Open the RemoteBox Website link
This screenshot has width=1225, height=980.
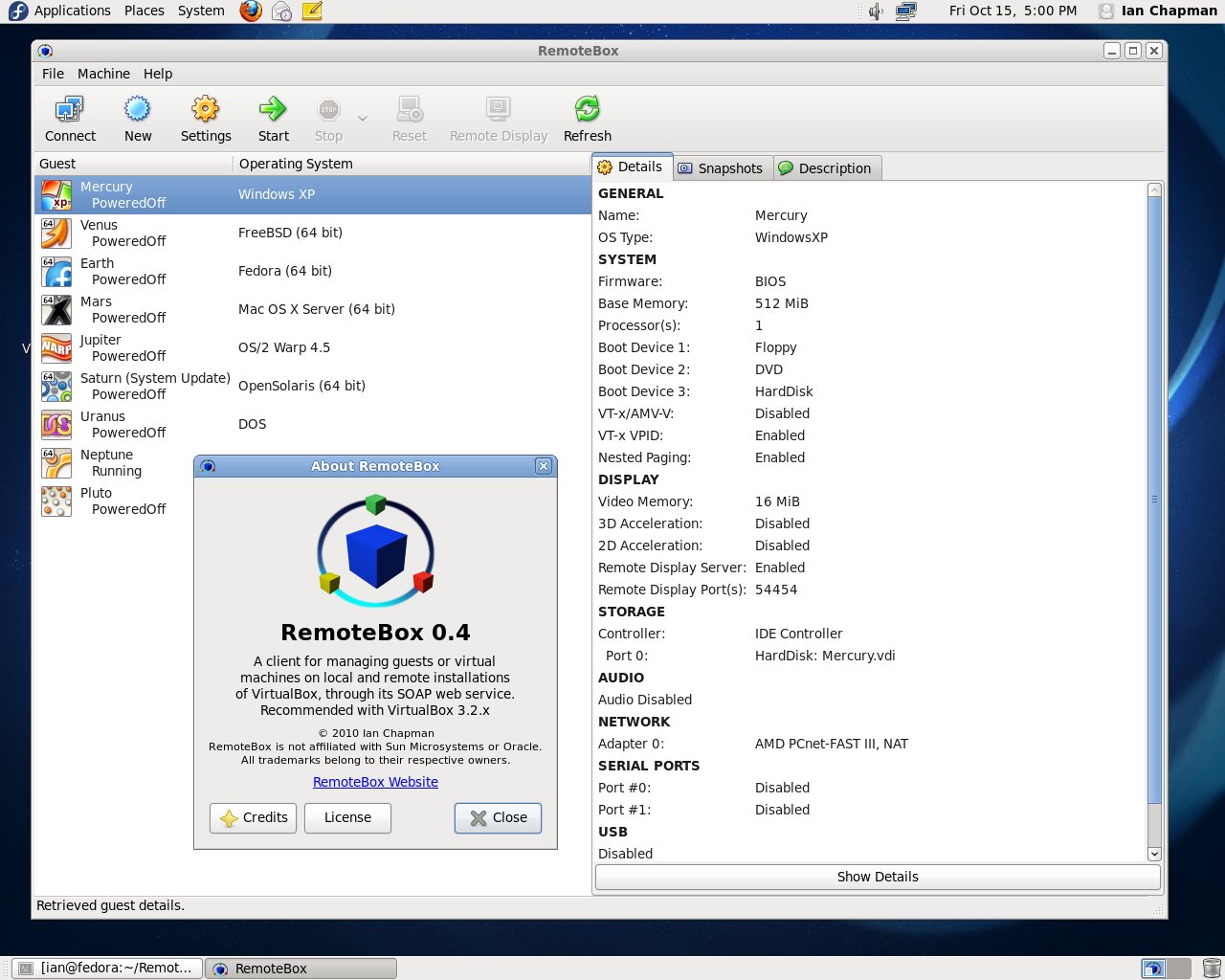[x=375, y=782]
